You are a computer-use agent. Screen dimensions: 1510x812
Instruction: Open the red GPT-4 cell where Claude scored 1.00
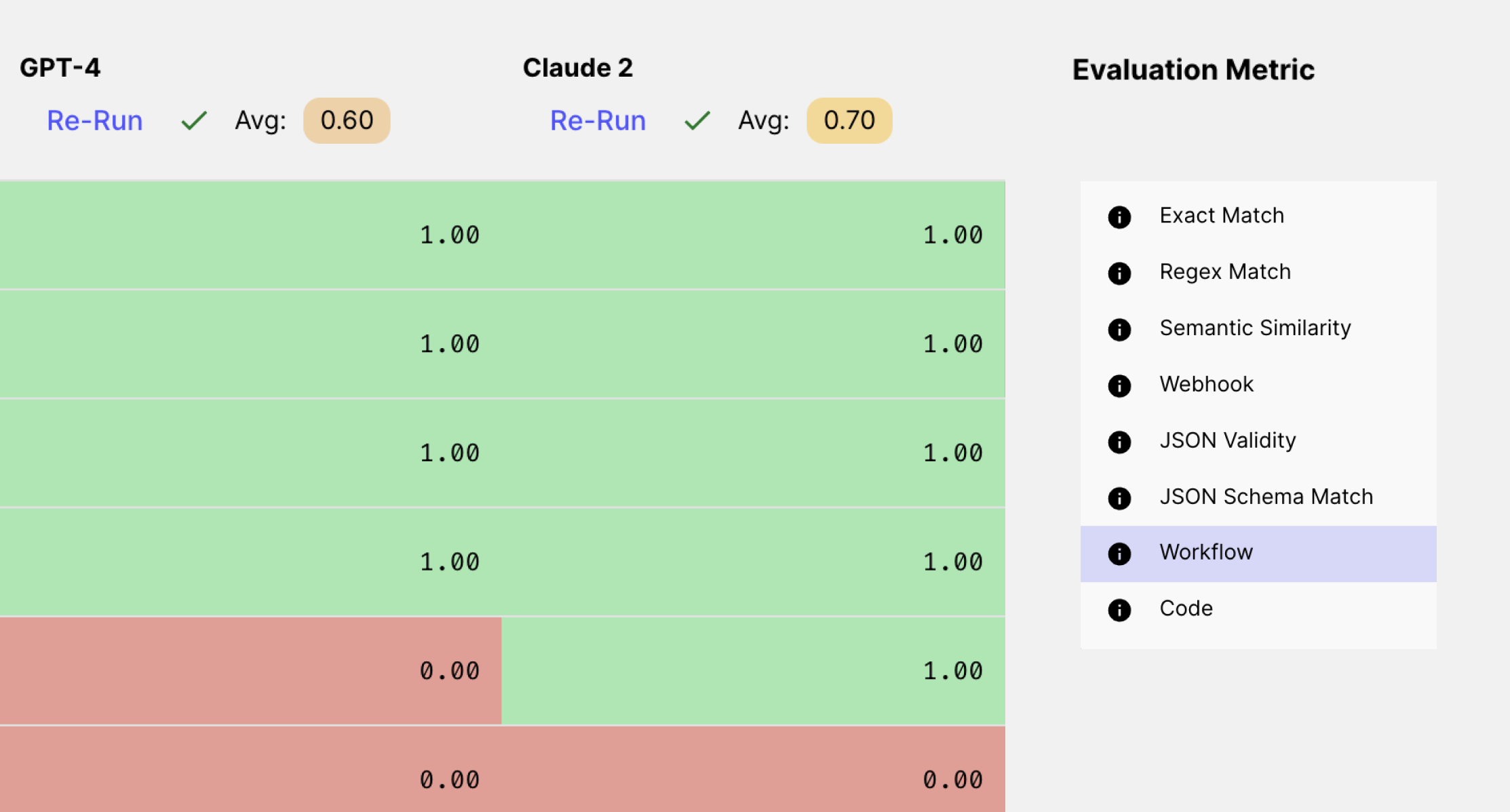coord(251,671)
